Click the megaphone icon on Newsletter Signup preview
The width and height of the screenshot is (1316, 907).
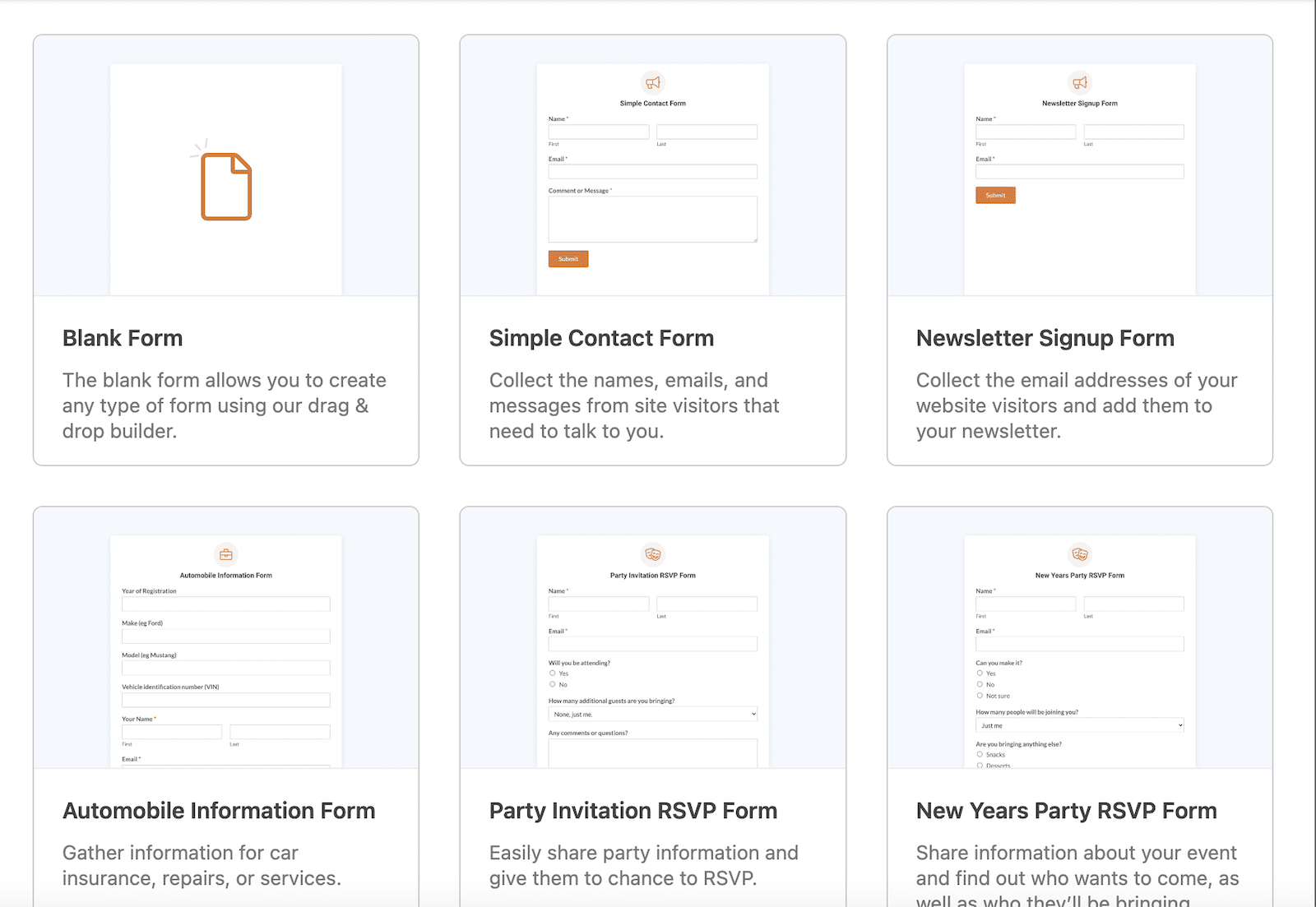click(1080, 83)
